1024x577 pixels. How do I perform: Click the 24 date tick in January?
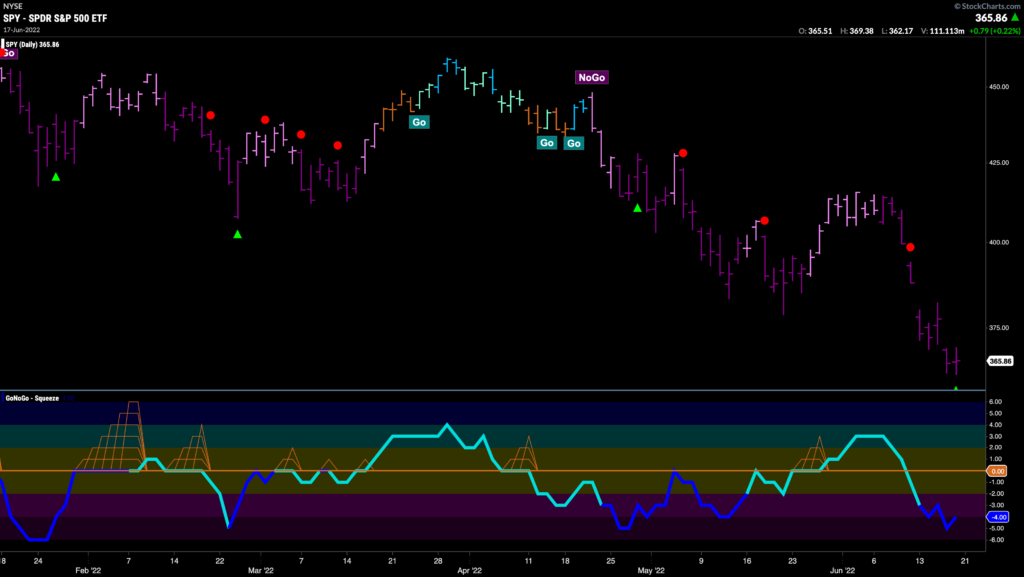(x=38, y=561)
